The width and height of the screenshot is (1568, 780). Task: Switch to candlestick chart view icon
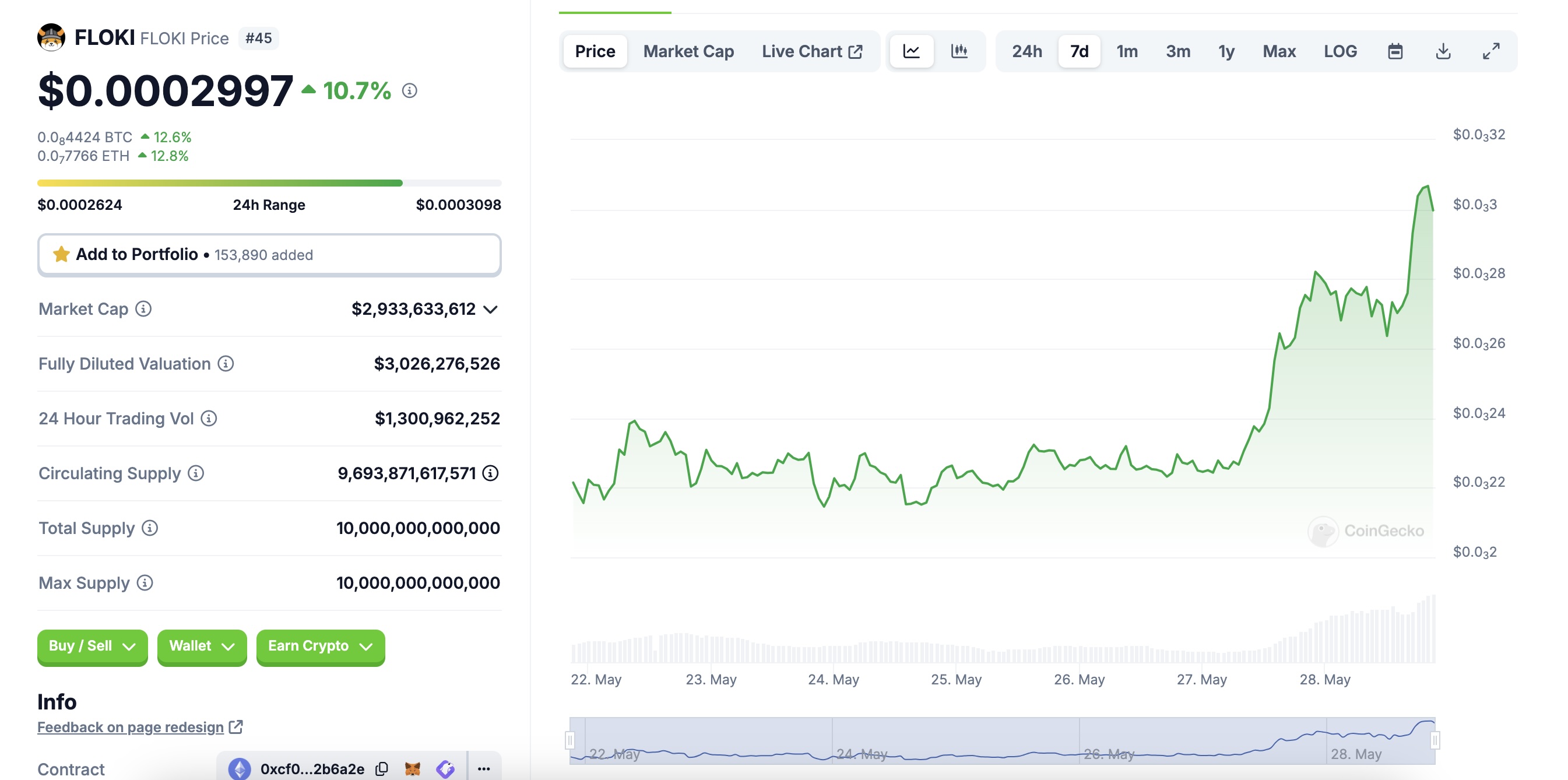pos(959,51)
